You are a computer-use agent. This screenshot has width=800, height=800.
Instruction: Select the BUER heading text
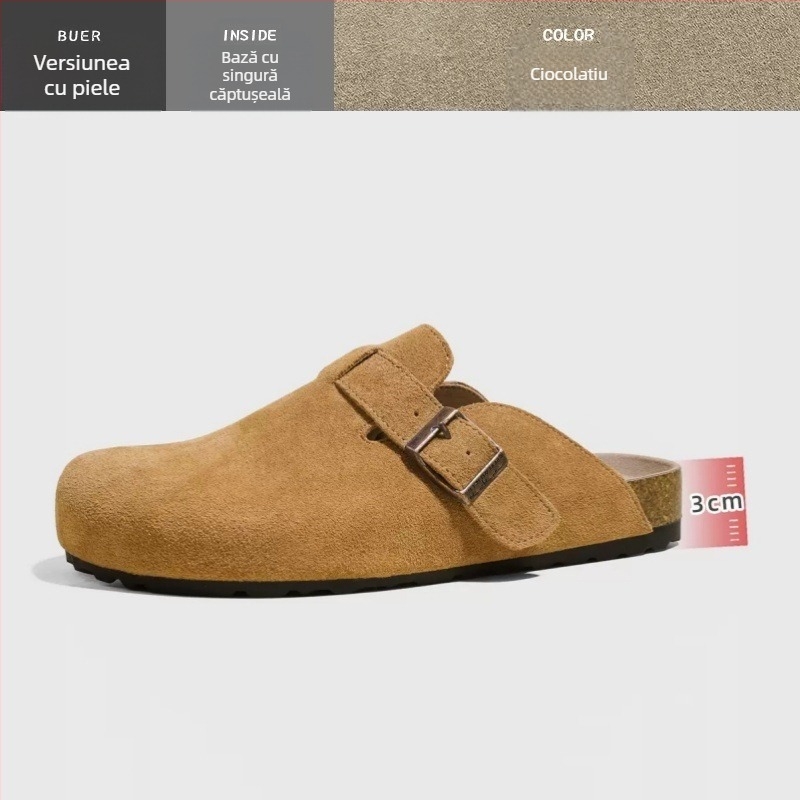pyautogui.click(x=80, y=36)
